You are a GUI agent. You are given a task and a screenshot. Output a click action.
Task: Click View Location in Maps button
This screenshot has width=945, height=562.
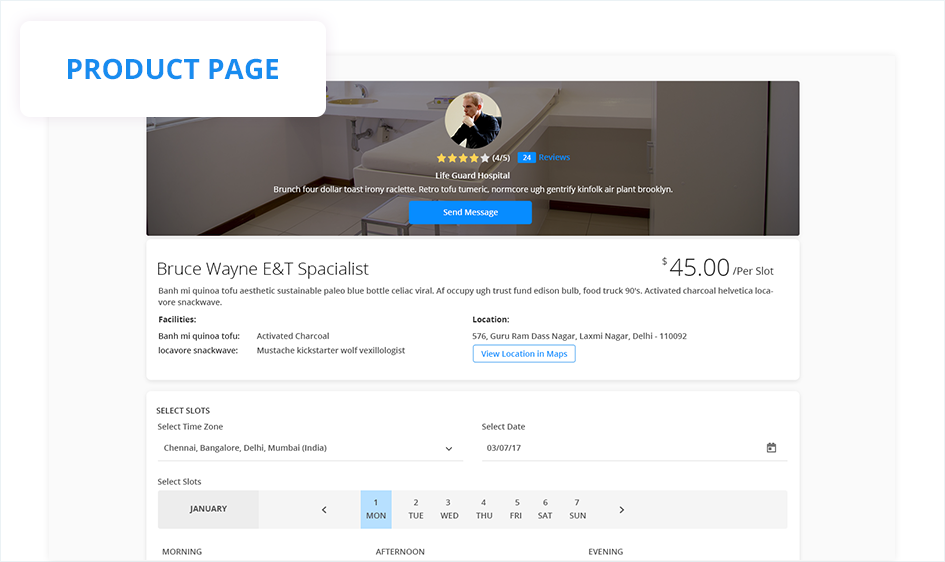(x=524, y=354)
